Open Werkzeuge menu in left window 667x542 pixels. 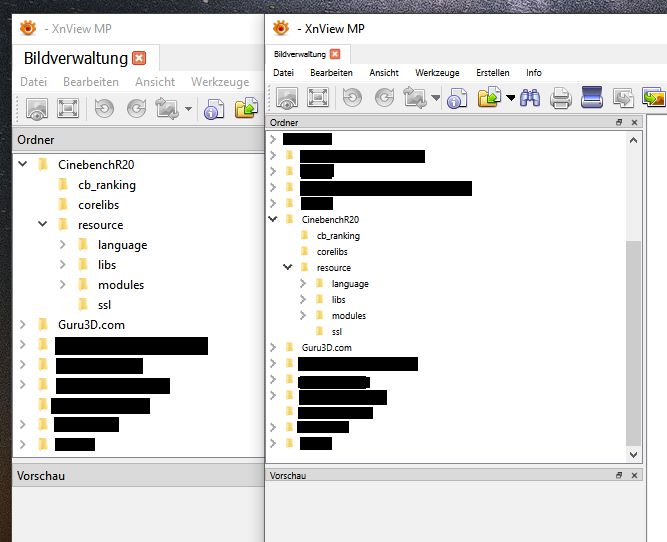pyautogui.click(x=220, y=82)
